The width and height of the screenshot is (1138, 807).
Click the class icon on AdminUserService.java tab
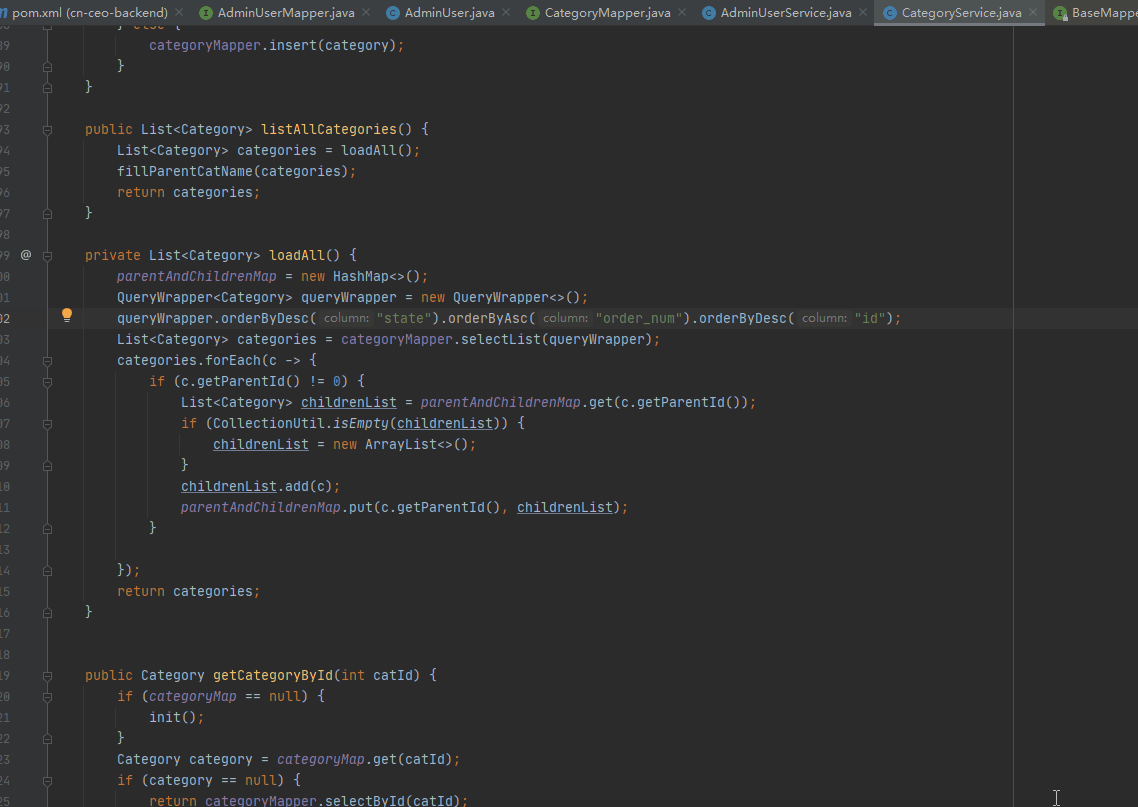709,12
